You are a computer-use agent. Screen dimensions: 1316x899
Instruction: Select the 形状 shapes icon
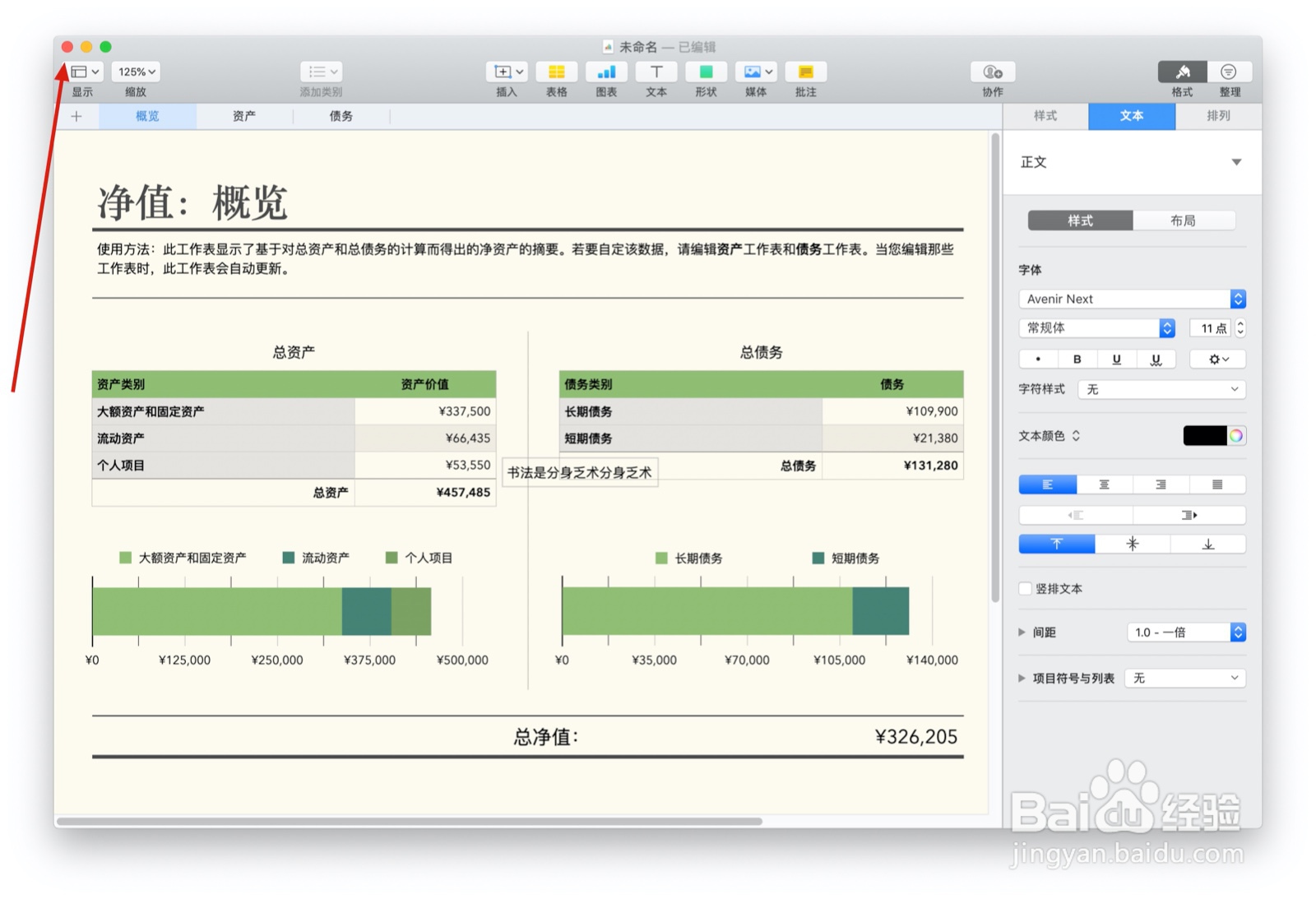705,72
